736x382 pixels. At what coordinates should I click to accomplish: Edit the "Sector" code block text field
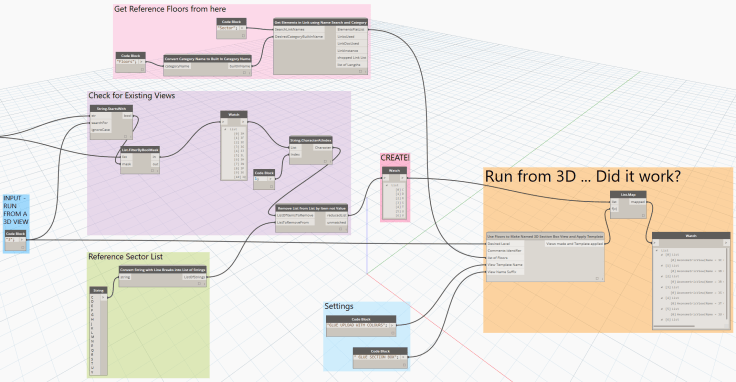[228, 28]
